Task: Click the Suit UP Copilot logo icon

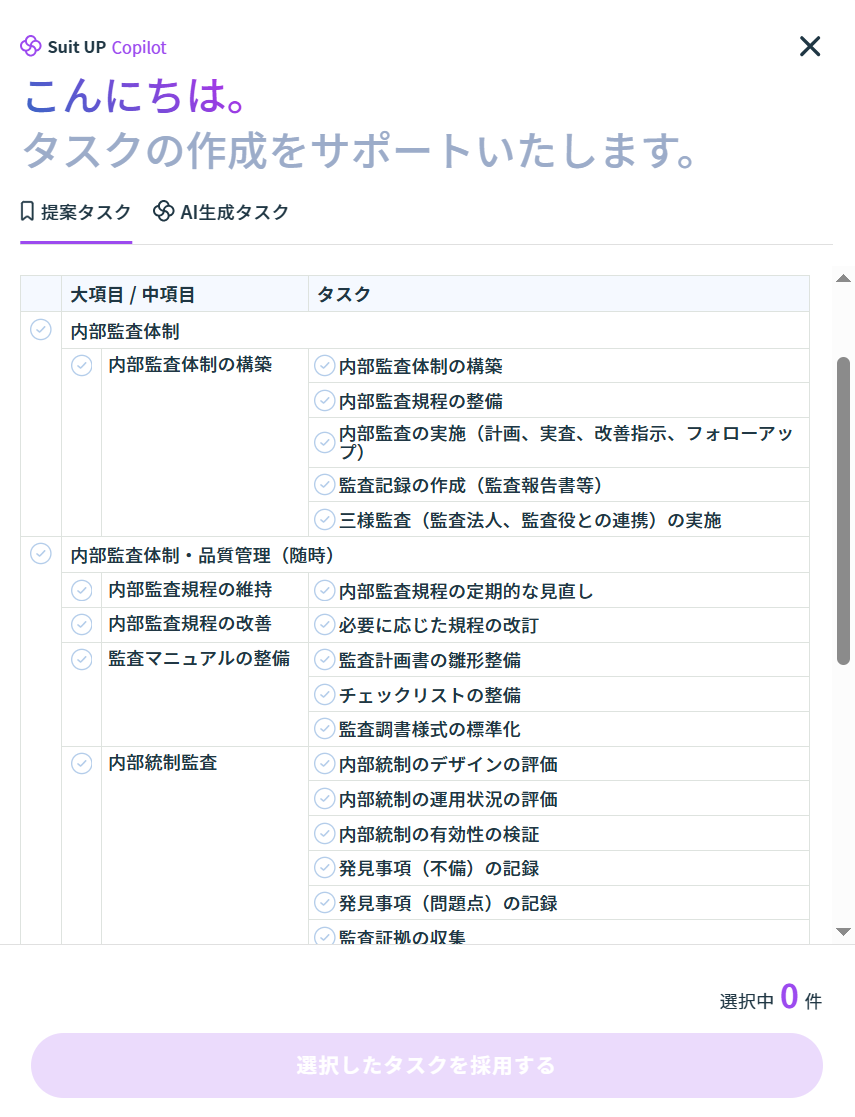Action: tap(31, 47)
